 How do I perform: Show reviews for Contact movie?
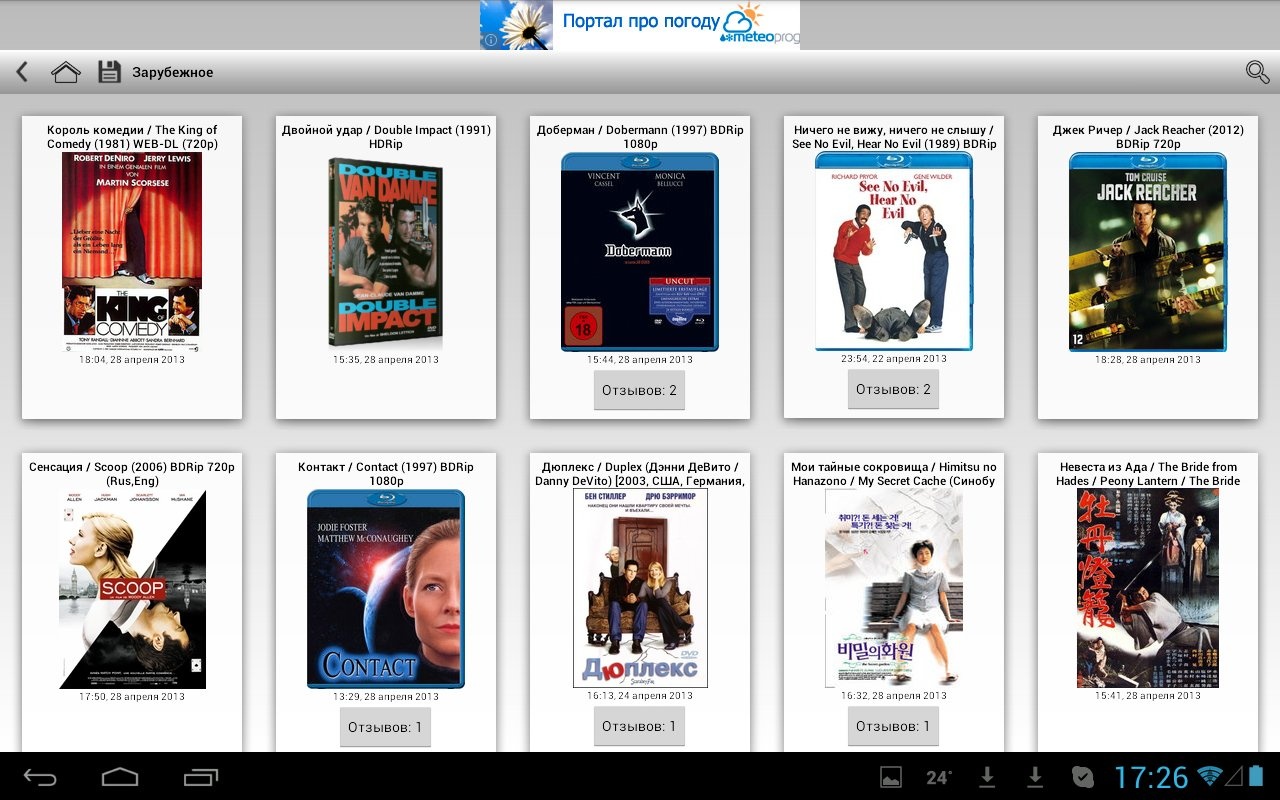tap(385, 727)
